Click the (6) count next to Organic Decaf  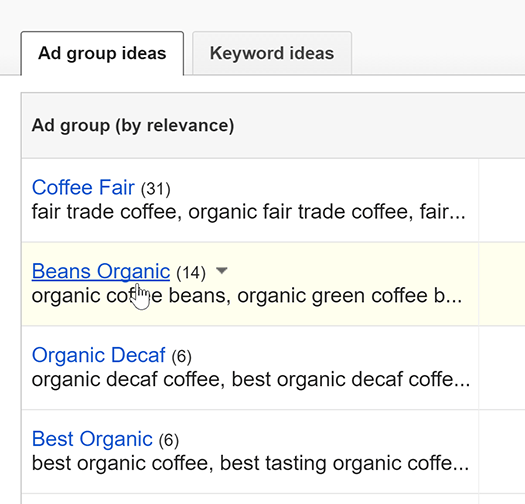click(181, 356)
